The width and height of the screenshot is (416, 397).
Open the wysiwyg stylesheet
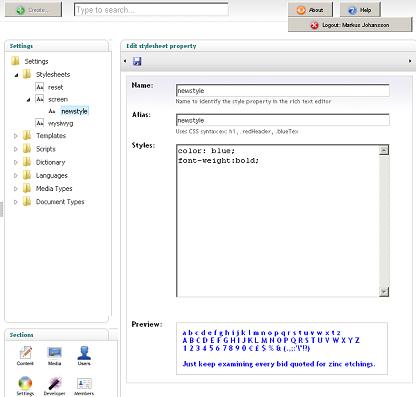(60, 123)
